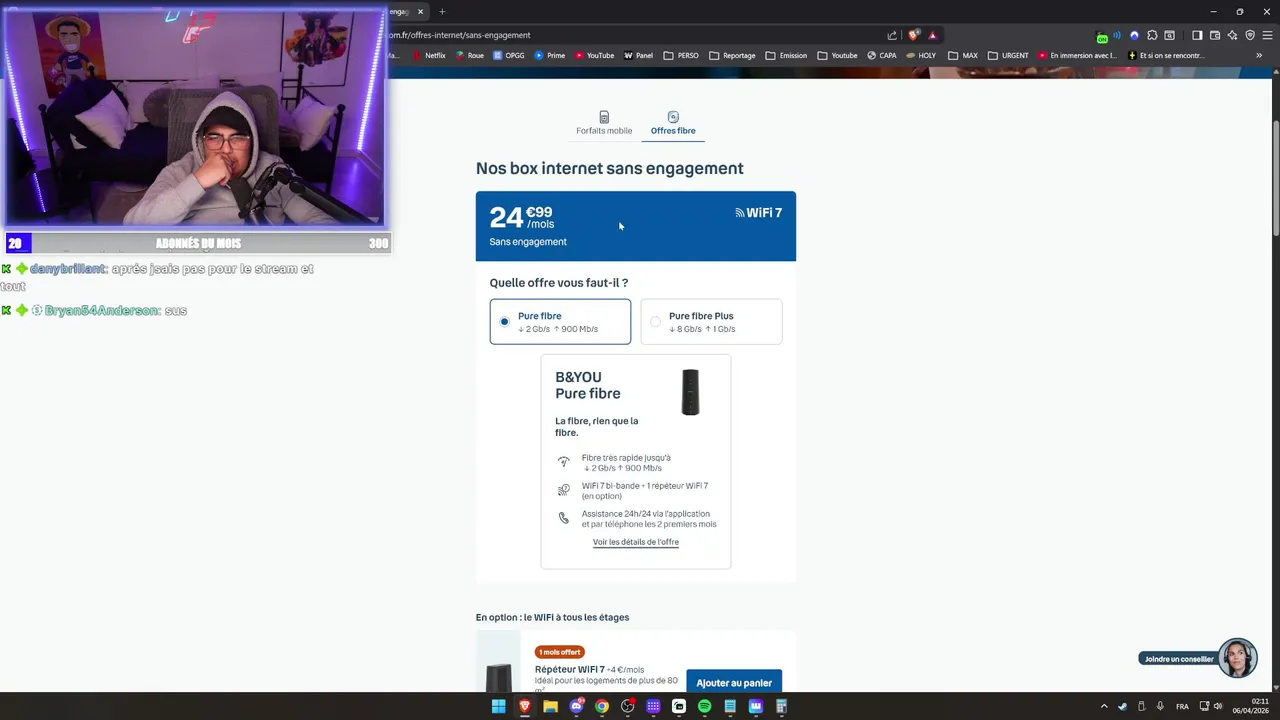Switch to the Forfaits mobile tab
Image resolution: width=1280 pixels, height=720 pixels.
pos(604,123)
